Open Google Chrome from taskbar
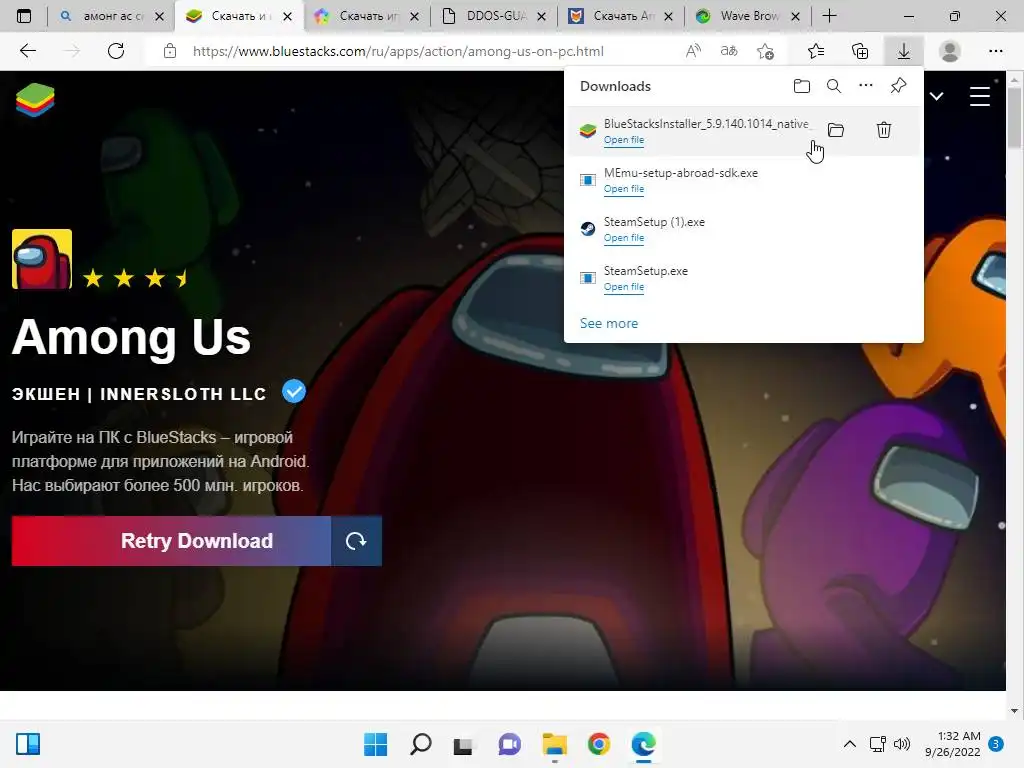 tap(599, 744)
